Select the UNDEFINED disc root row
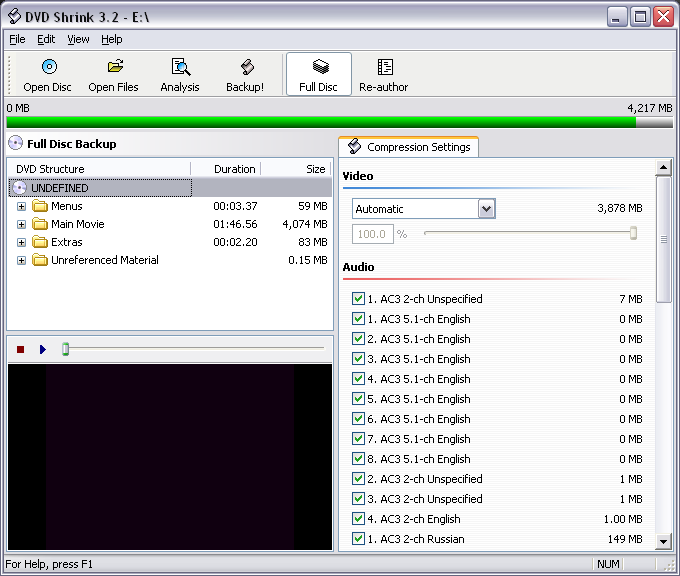680x576 pixels. point(170,188)
